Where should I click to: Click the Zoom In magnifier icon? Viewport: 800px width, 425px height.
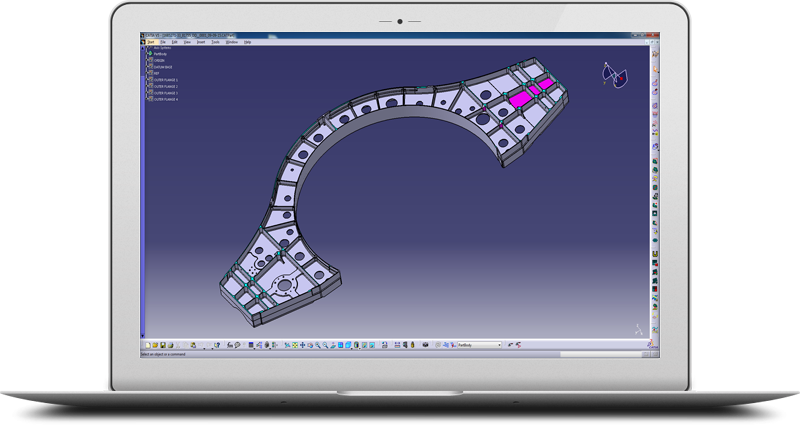(318, 345)
